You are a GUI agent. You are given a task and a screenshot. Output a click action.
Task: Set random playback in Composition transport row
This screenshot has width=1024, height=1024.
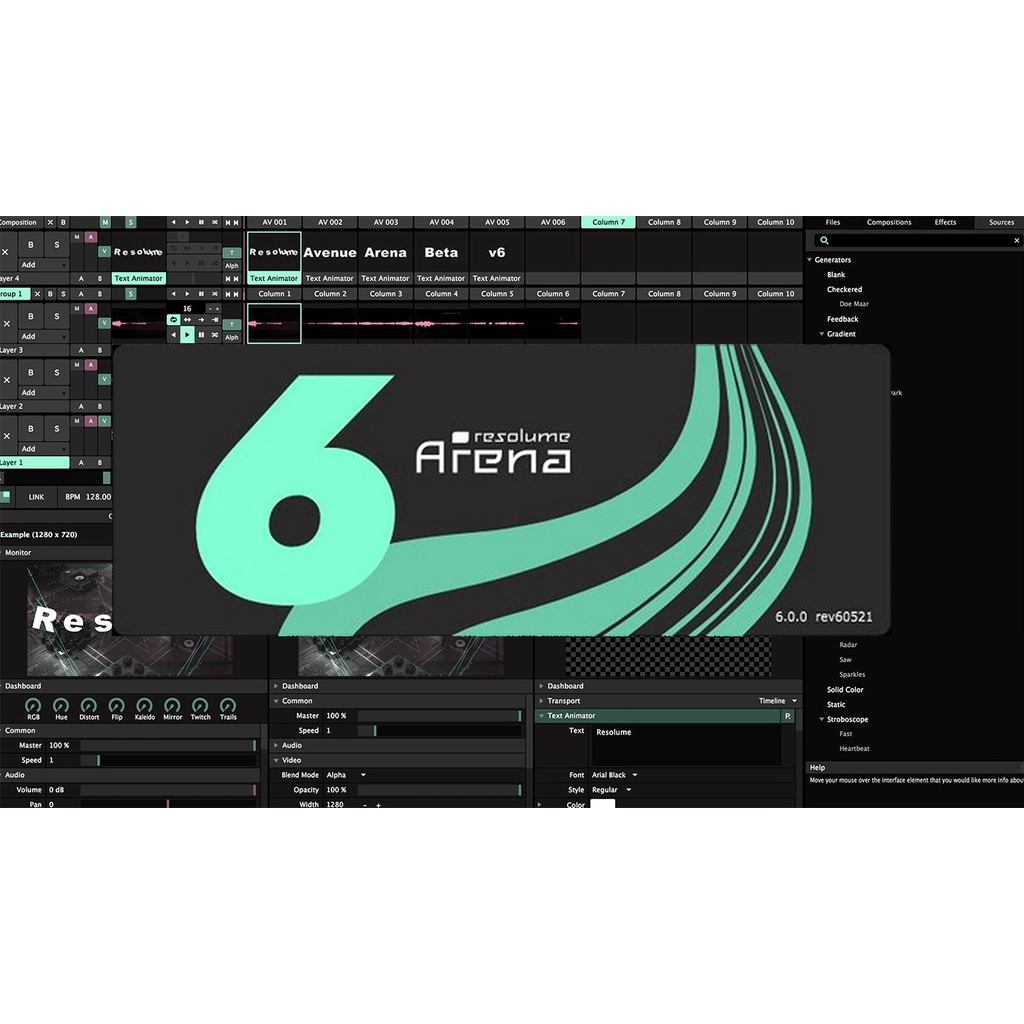(215, 222)
